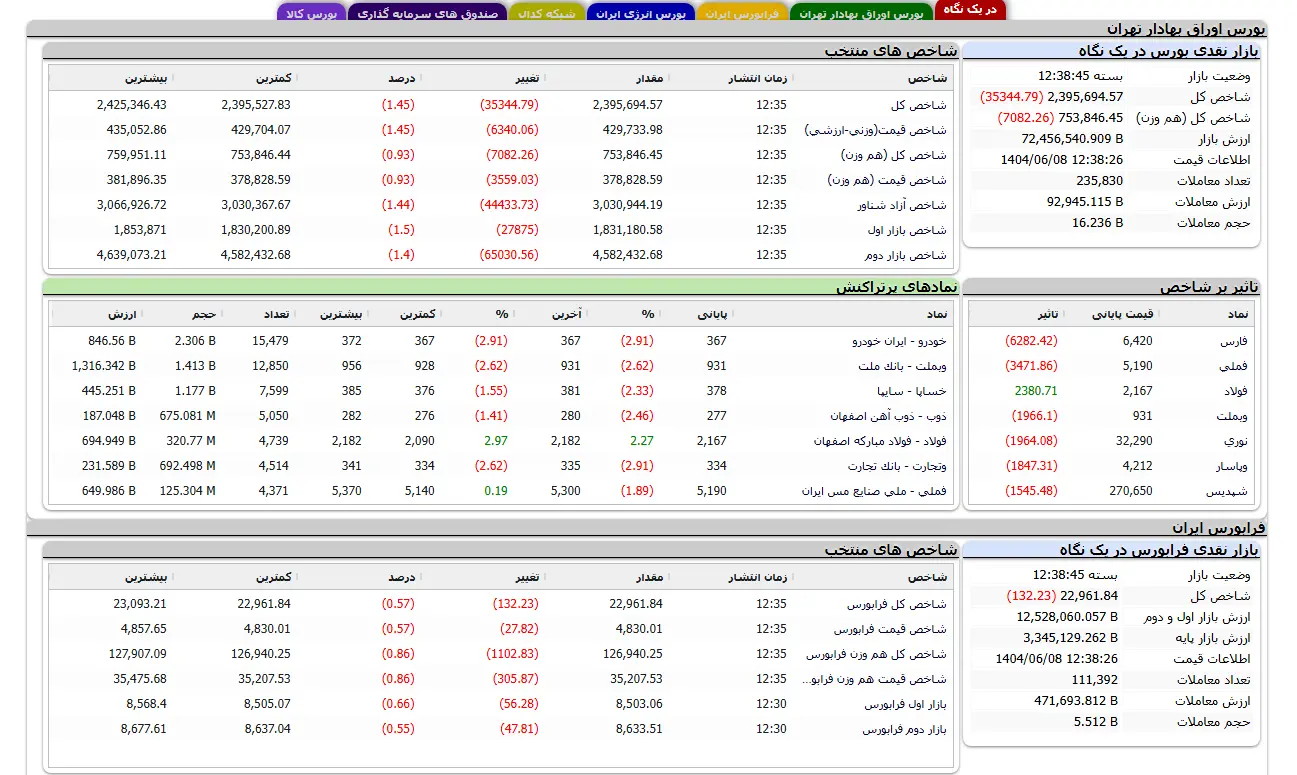The height and width of the screenshot is (775, 1297).
Task: Switch to the بورس کالا tab
Action: [x=310, y=14]
